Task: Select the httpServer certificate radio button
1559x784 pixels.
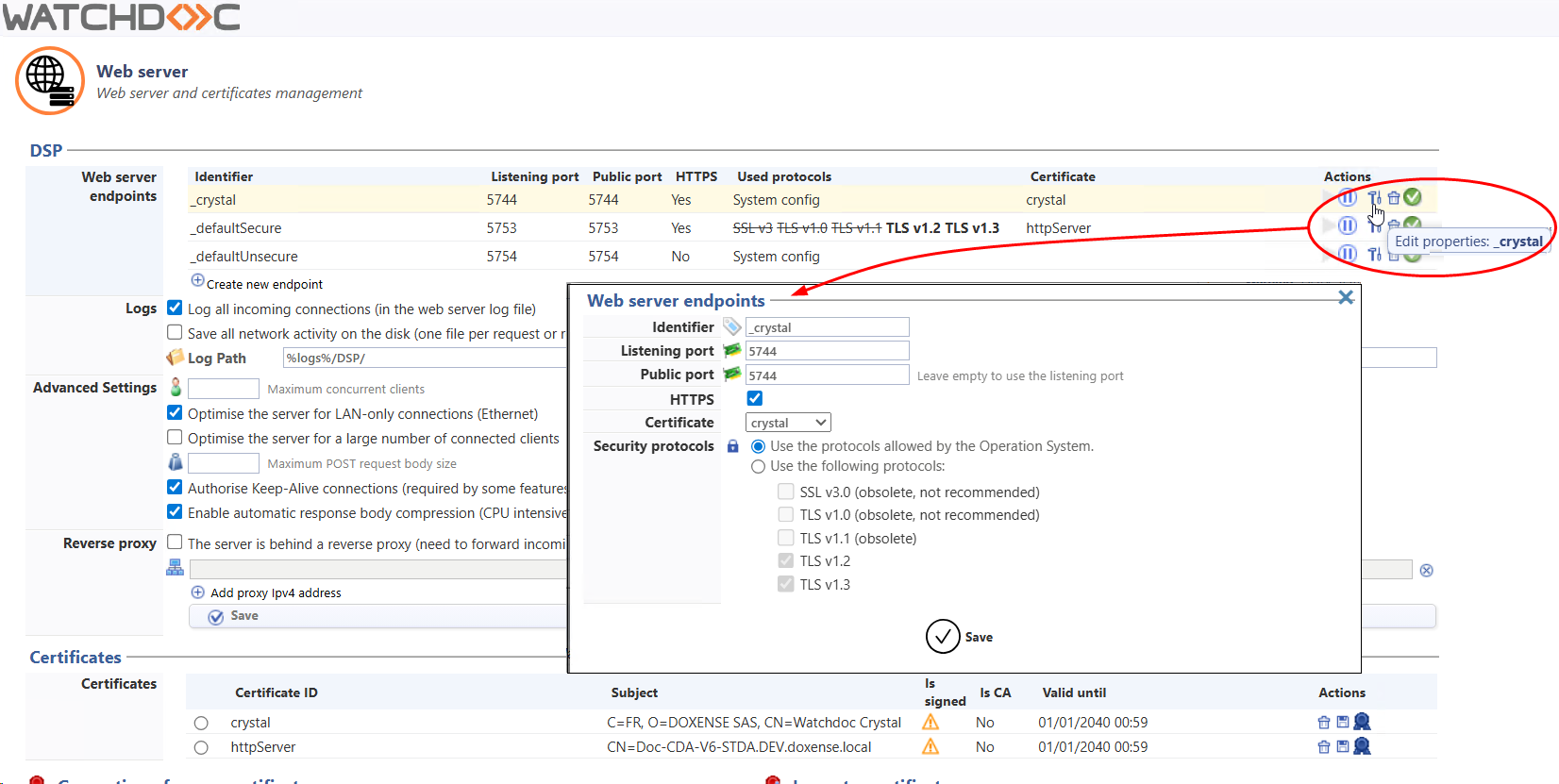Action: [201, 748]
